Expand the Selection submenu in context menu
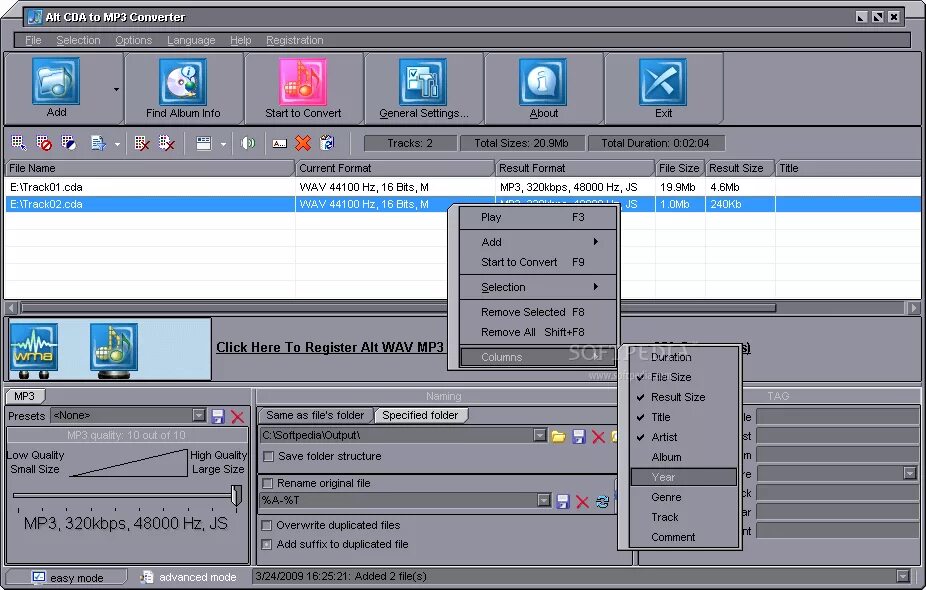This screenshot has height=590, width=926. pyautogui.click(x=538, y=287)
